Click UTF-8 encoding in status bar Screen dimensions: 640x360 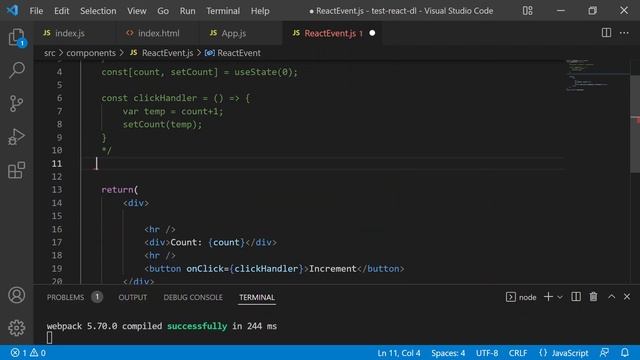(x=487, y=353)
